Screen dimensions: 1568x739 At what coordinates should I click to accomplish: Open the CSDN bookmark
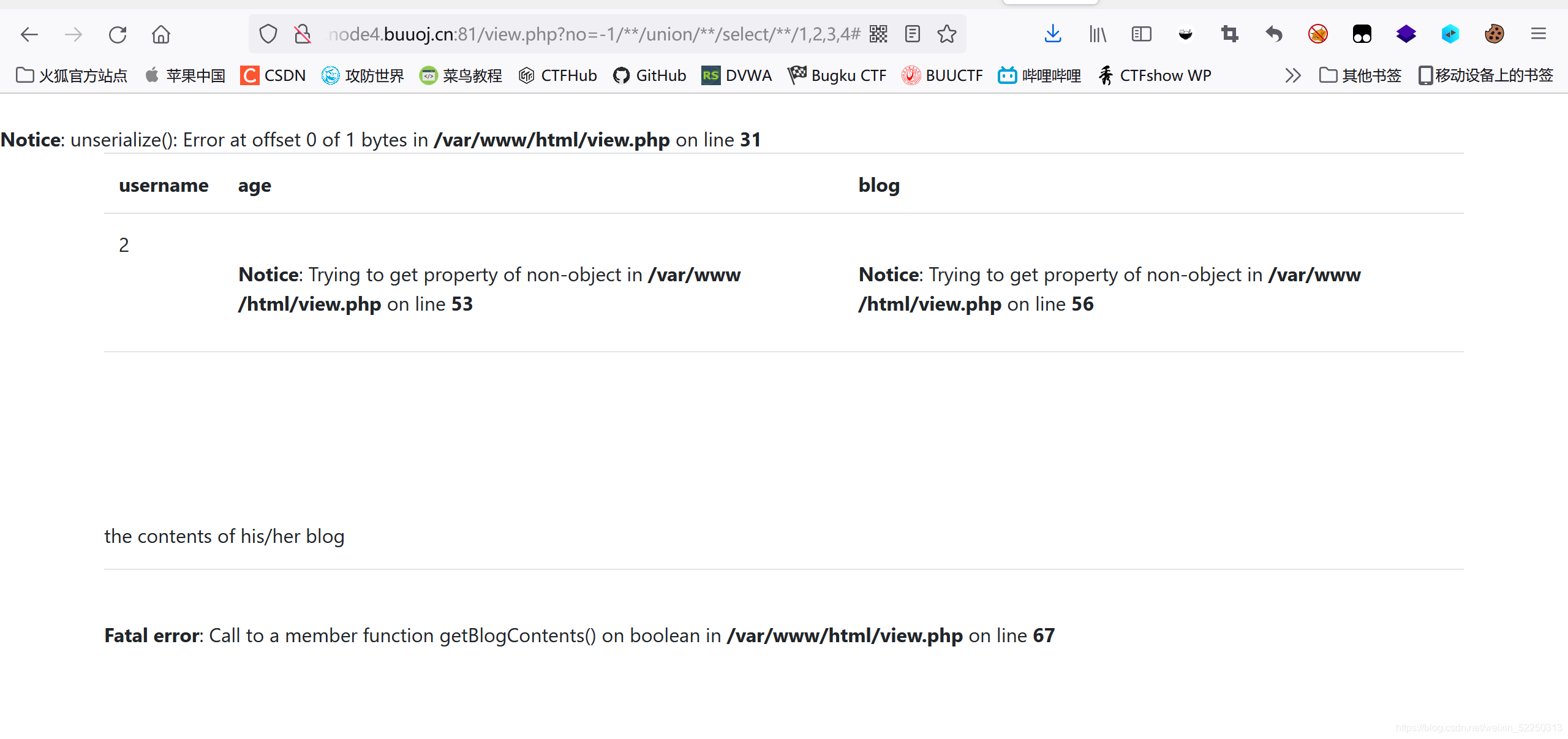pyautogui.click(x=273, y=76)
